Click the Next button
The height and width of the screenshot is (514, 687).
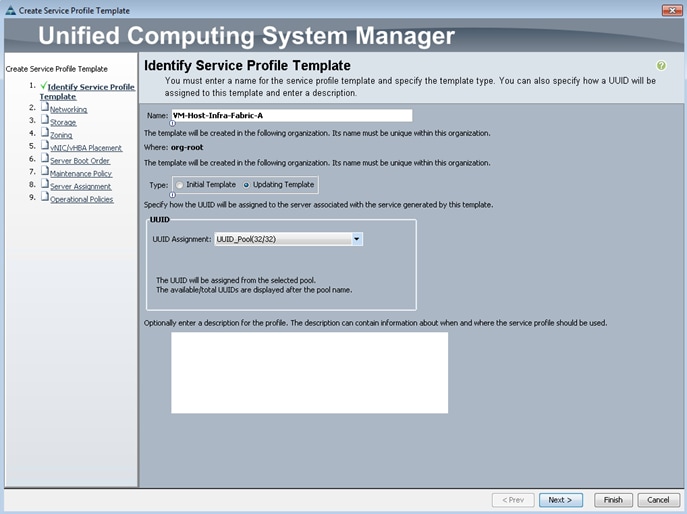560,500
